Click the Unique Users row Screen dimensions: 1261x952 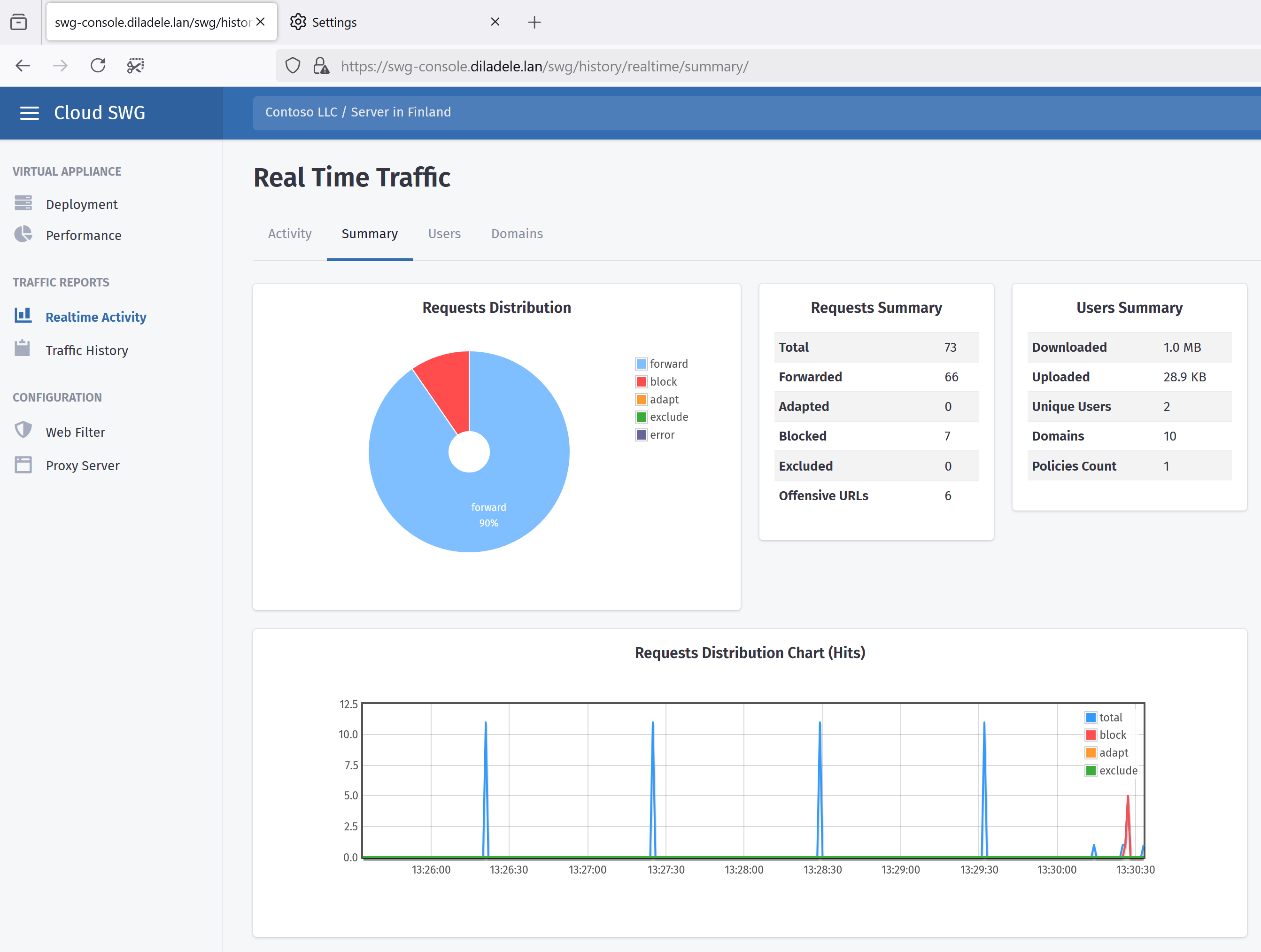[x=1129, y=406]
